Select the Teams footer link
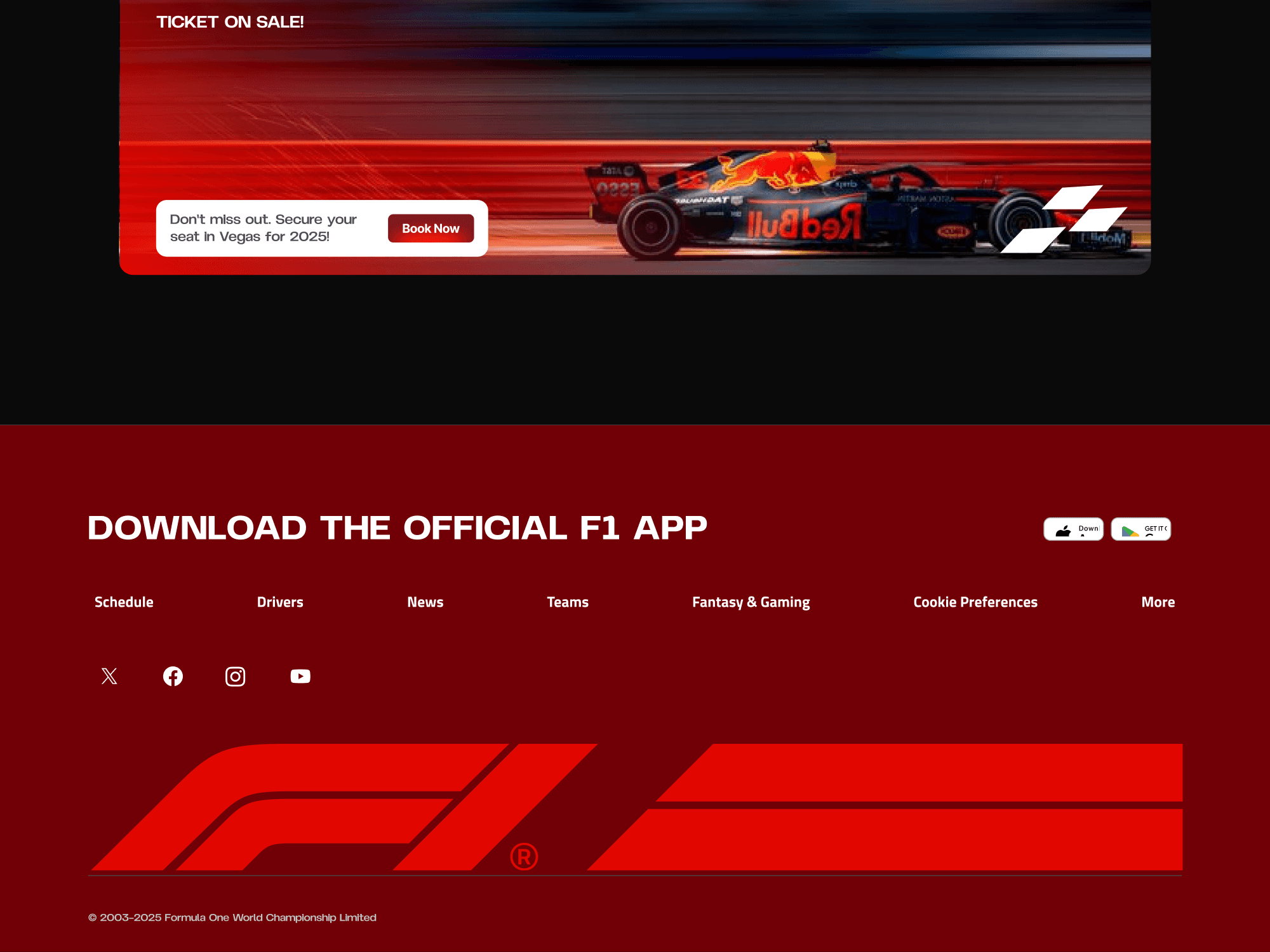 click(x=568, y=602)
